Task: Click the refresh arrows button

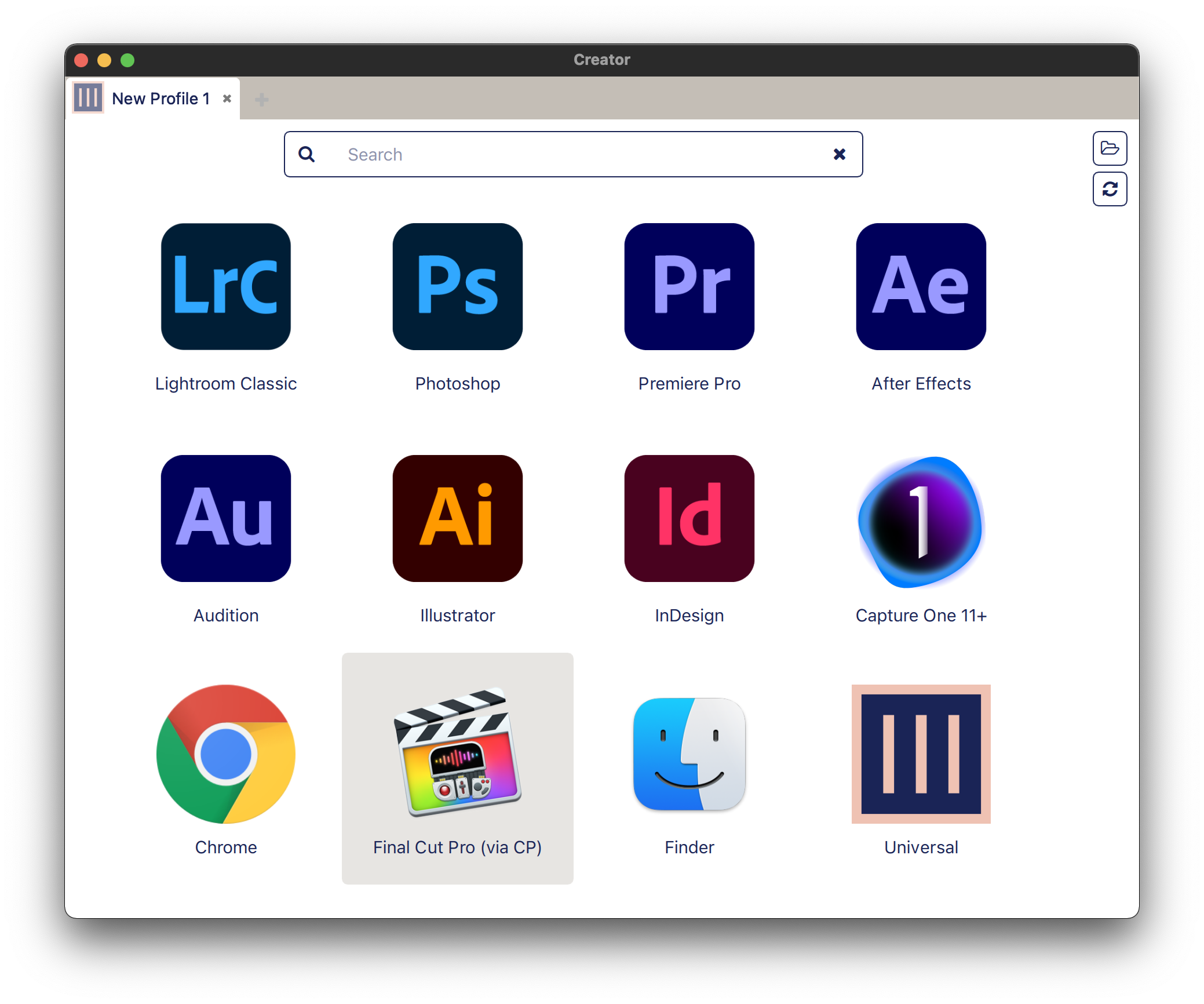Action: click(x=1110, y=189)
